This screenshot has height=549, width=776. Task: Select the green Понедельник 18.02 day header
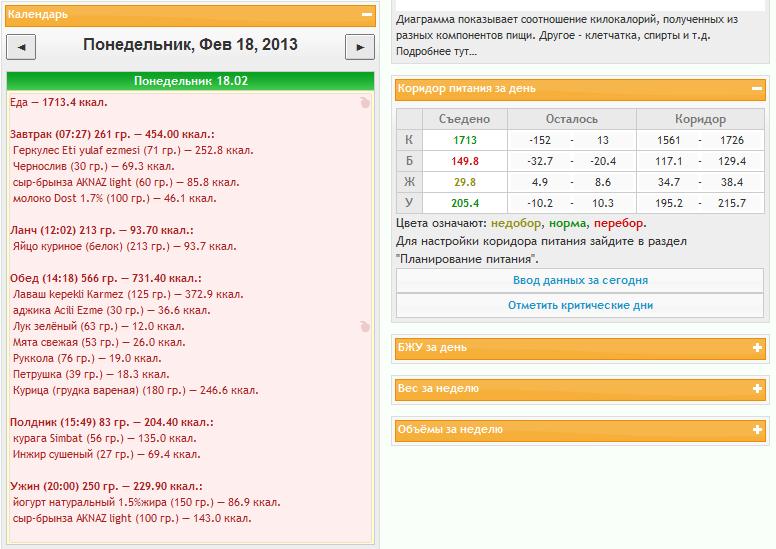(x=191, y=81)
